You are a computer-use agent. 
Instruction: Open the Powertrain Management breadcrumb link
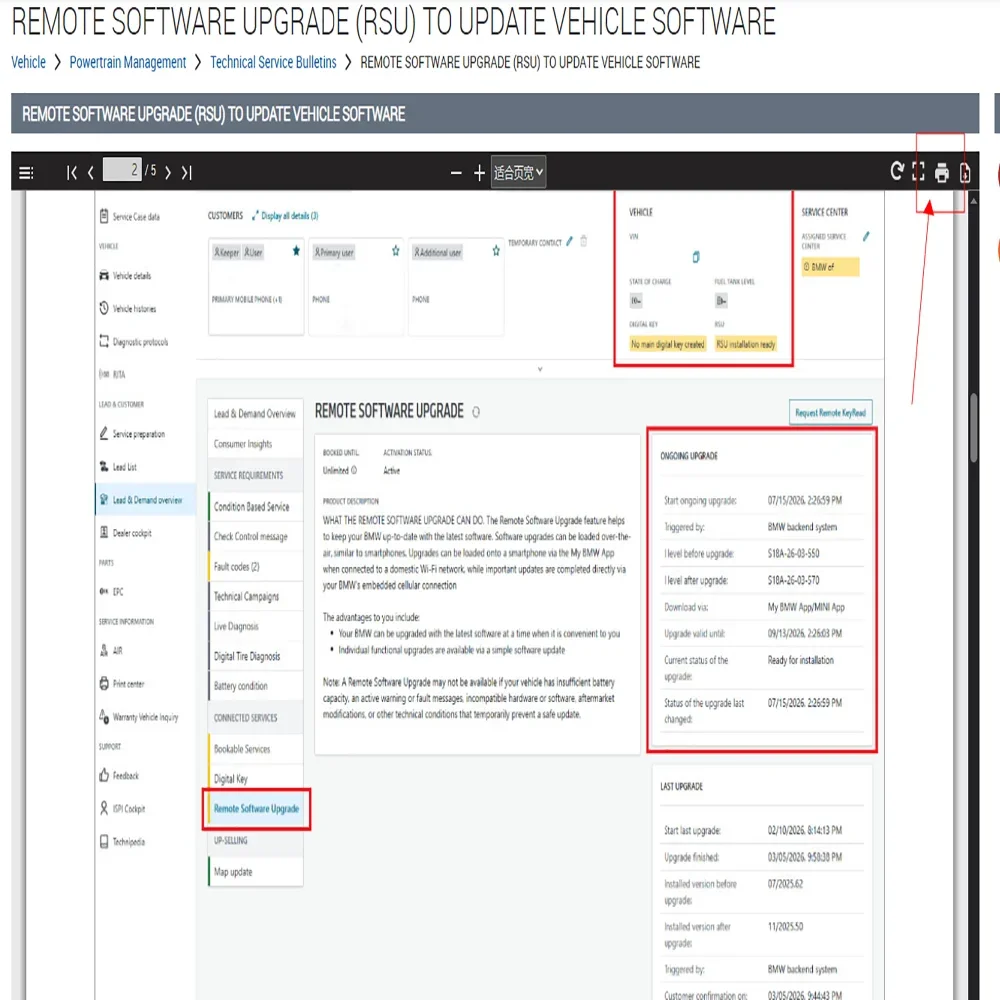(128, 62)
